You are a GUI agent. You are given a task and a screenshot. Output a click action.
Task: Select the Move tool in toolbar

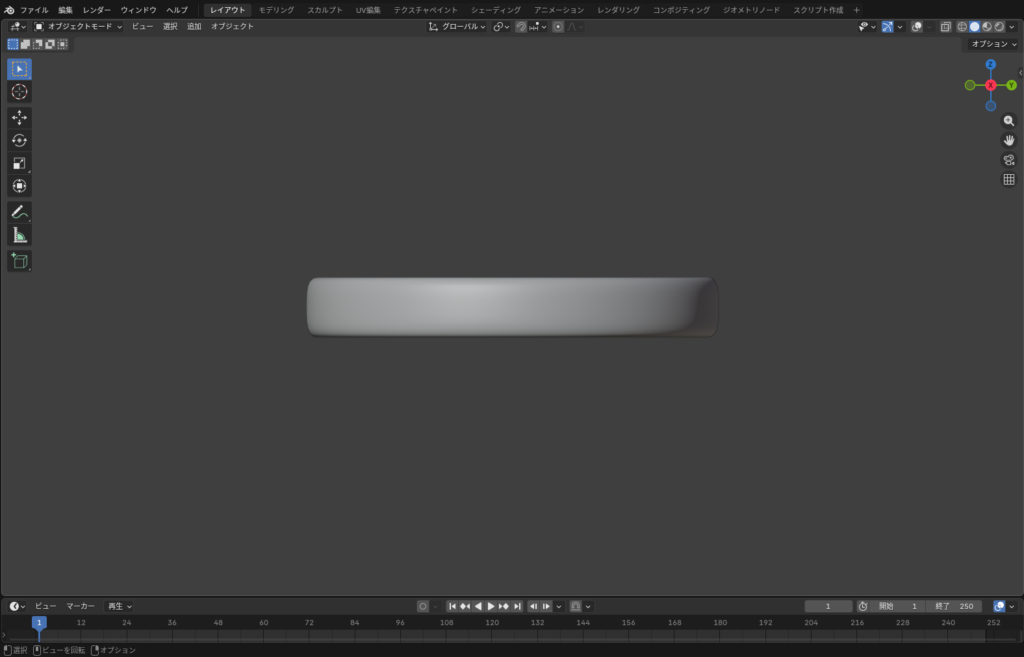click(19, 117)
